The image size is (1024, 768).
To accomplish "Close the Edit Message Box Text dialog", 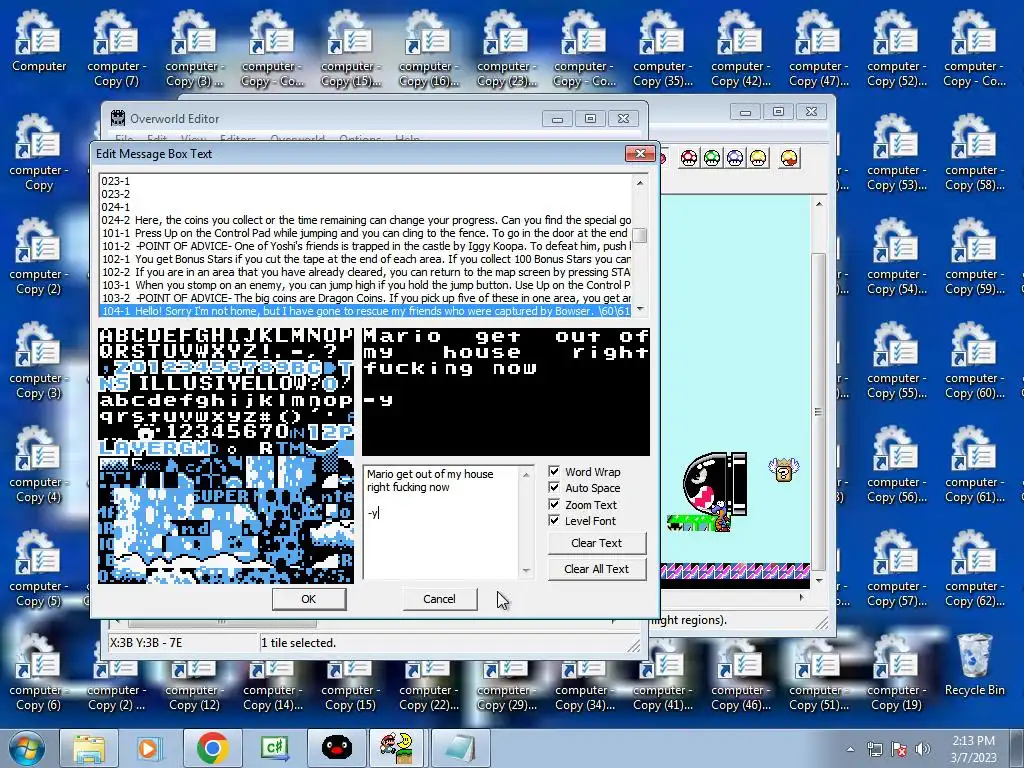I will 639,153.
